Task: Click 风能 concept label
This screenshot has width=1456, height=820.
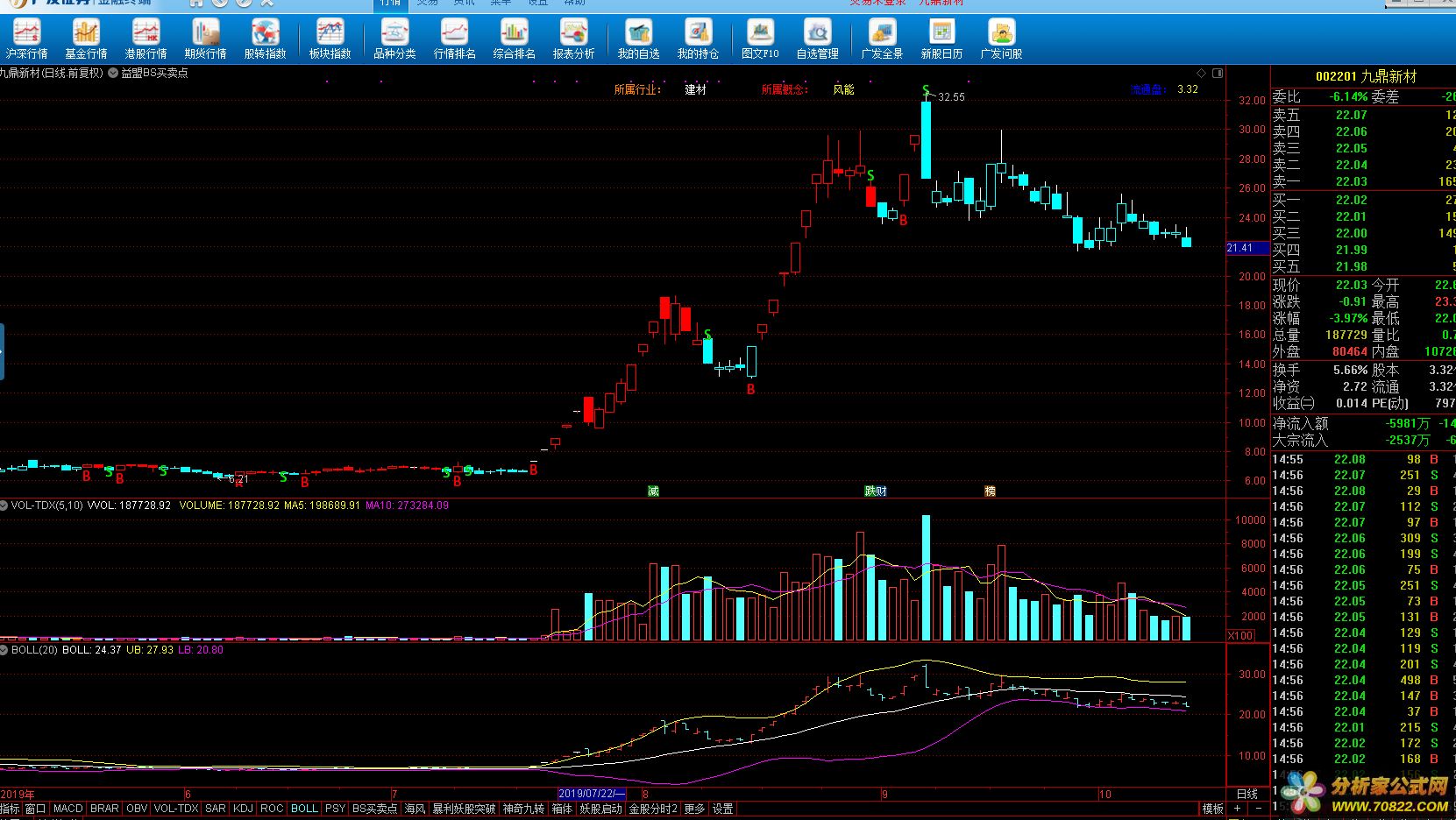Action: pyautogui.click(x=843, y=89)
